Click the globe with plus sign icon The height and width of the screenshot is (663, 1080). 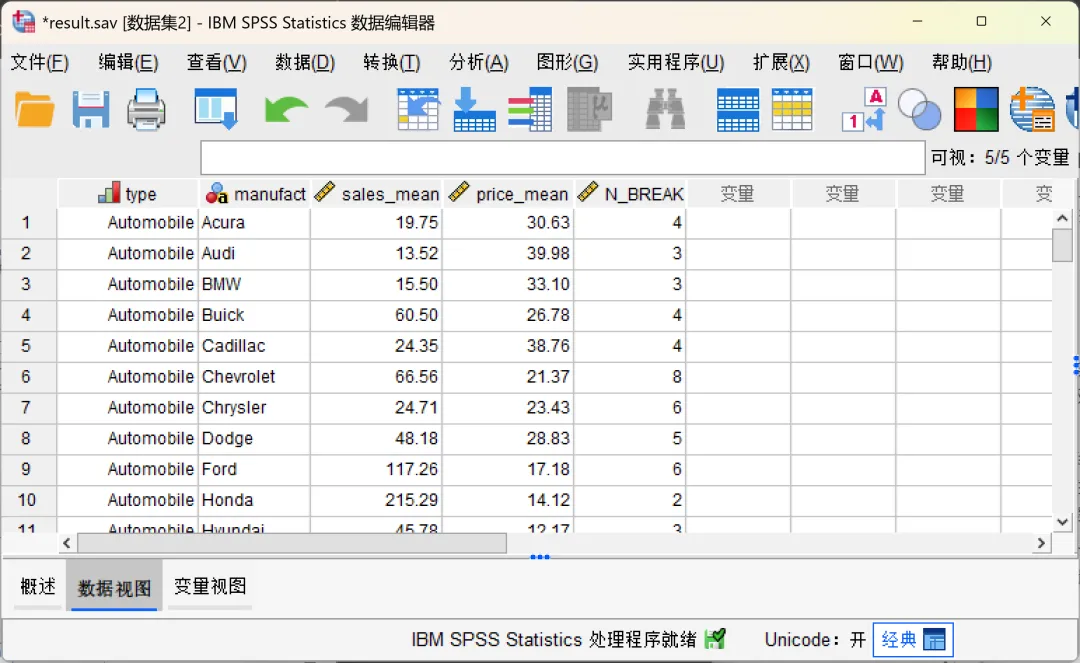click(x=1032, y=109)
